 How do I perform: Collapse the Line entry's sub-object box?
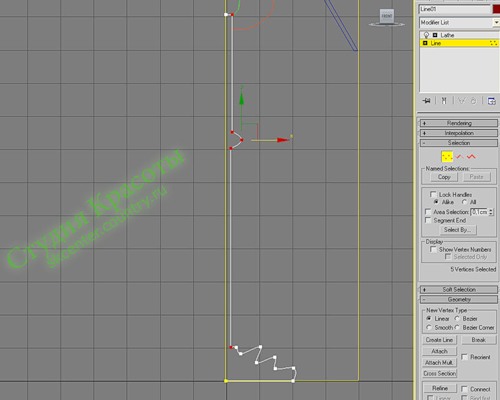425,43
